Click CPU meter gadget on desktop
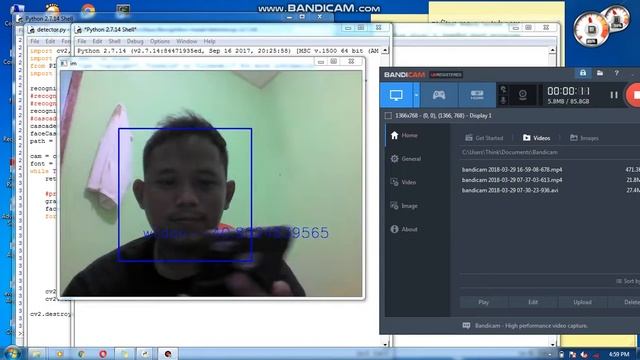 (591, 29)
